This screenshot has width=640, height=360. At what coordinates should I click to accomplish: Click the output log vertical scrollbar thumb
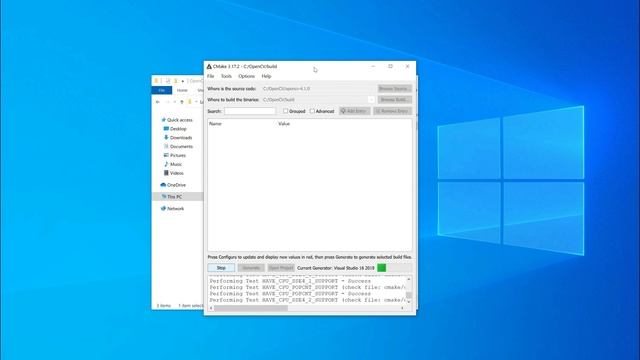coord(409,295)
